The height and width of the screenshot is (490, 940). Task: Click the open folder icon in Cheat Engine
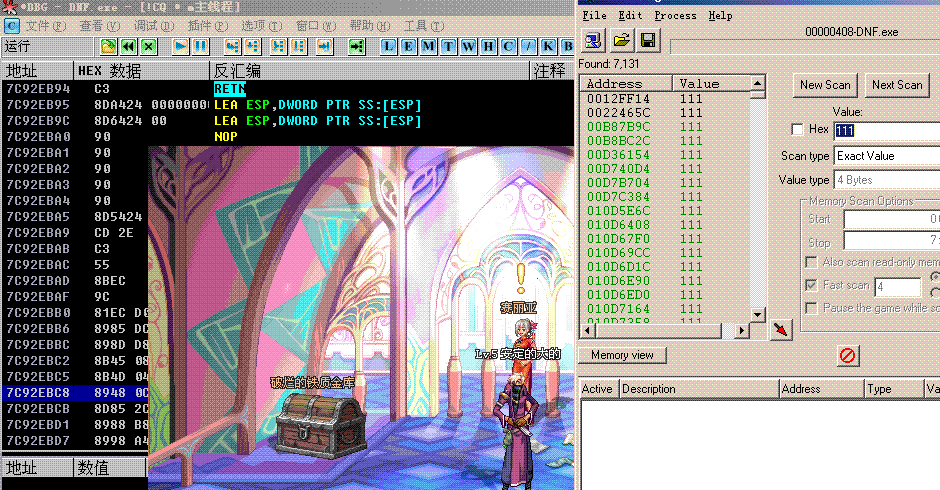tap(621, 41)
